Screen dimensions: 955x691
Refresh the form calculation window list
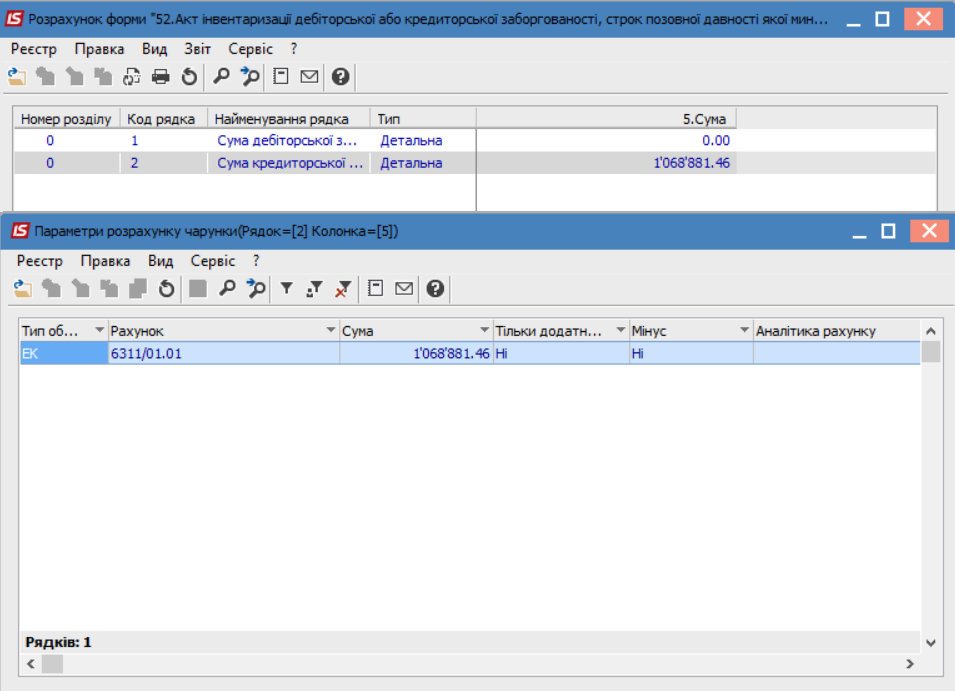tap(189, 77)
